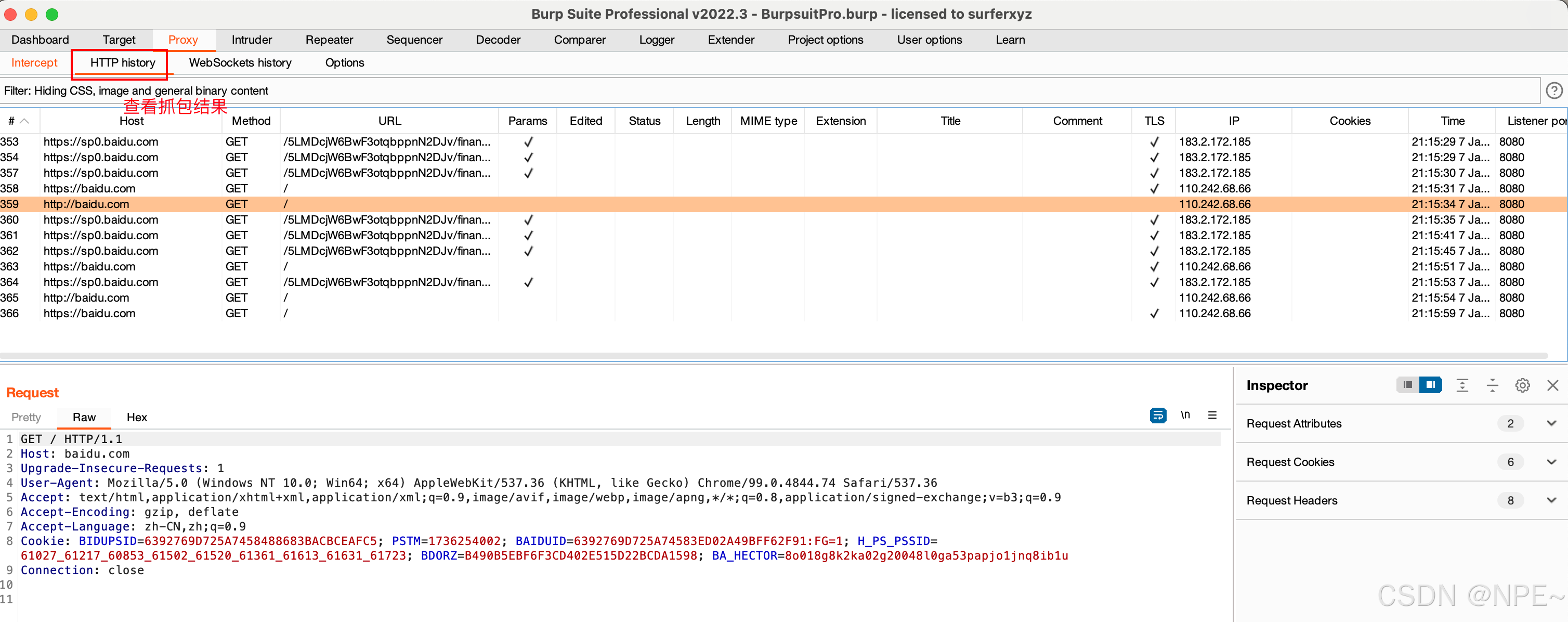Image resolution: width=1568 pixels, height=622 pixels.
Task: Expand the Request Headers section
Action: click(x=1551, y=500)
